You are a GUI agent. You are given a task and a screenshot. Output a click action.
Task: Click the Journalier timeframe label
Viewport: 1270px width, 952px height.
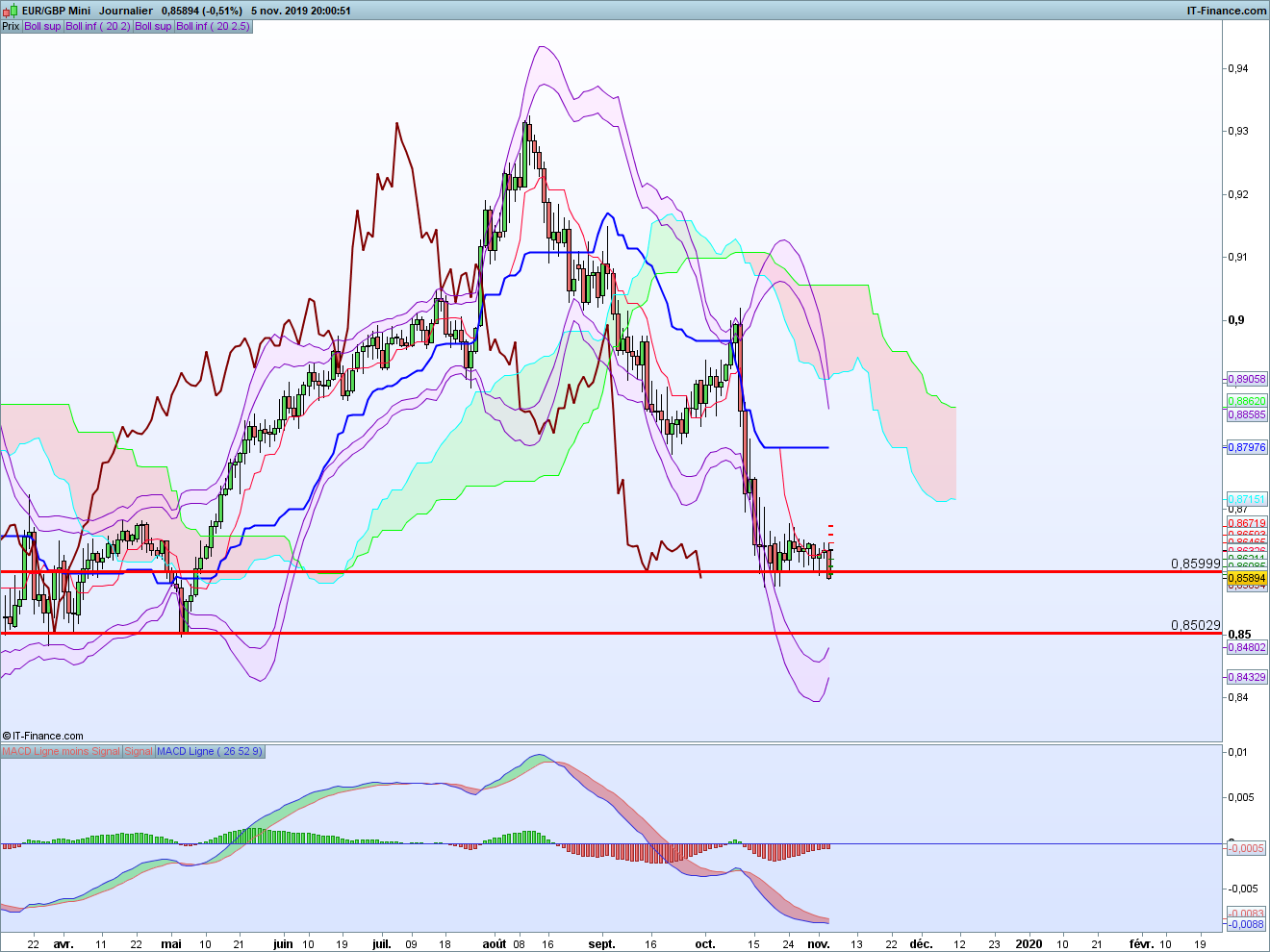(125, 11)
